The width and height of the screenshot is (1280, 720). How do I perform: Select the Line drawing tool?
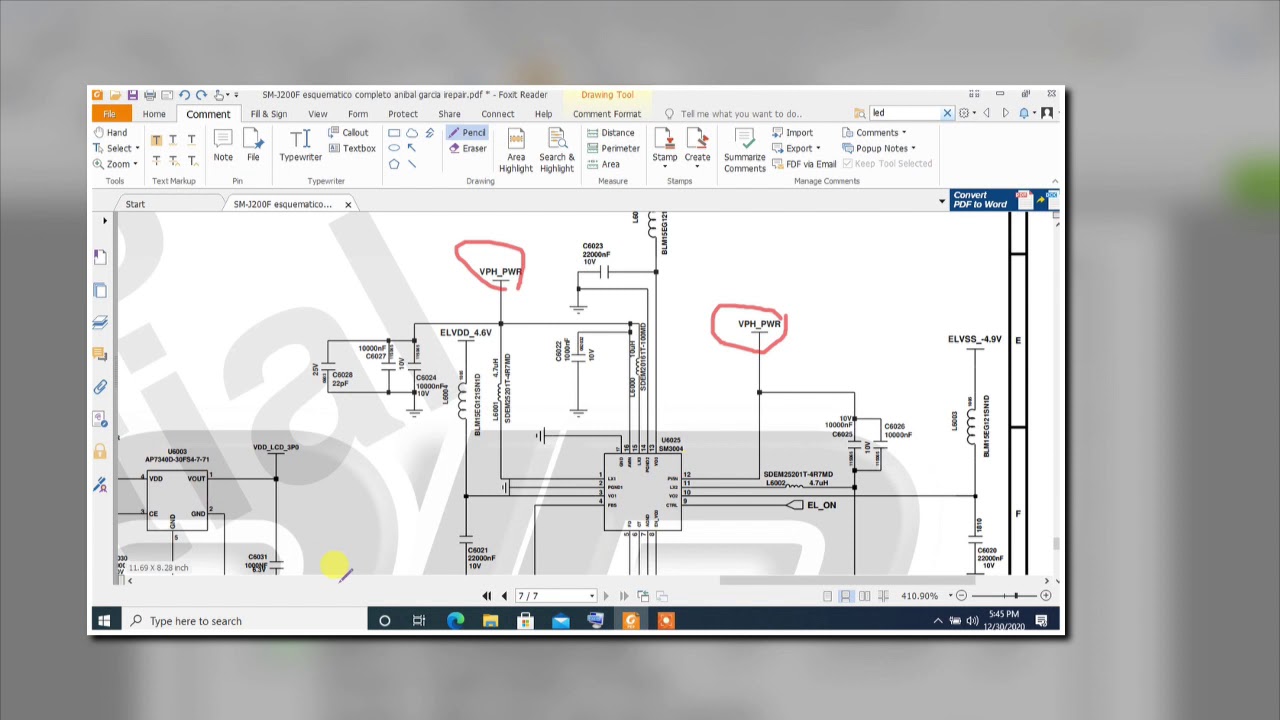point(412,164)
